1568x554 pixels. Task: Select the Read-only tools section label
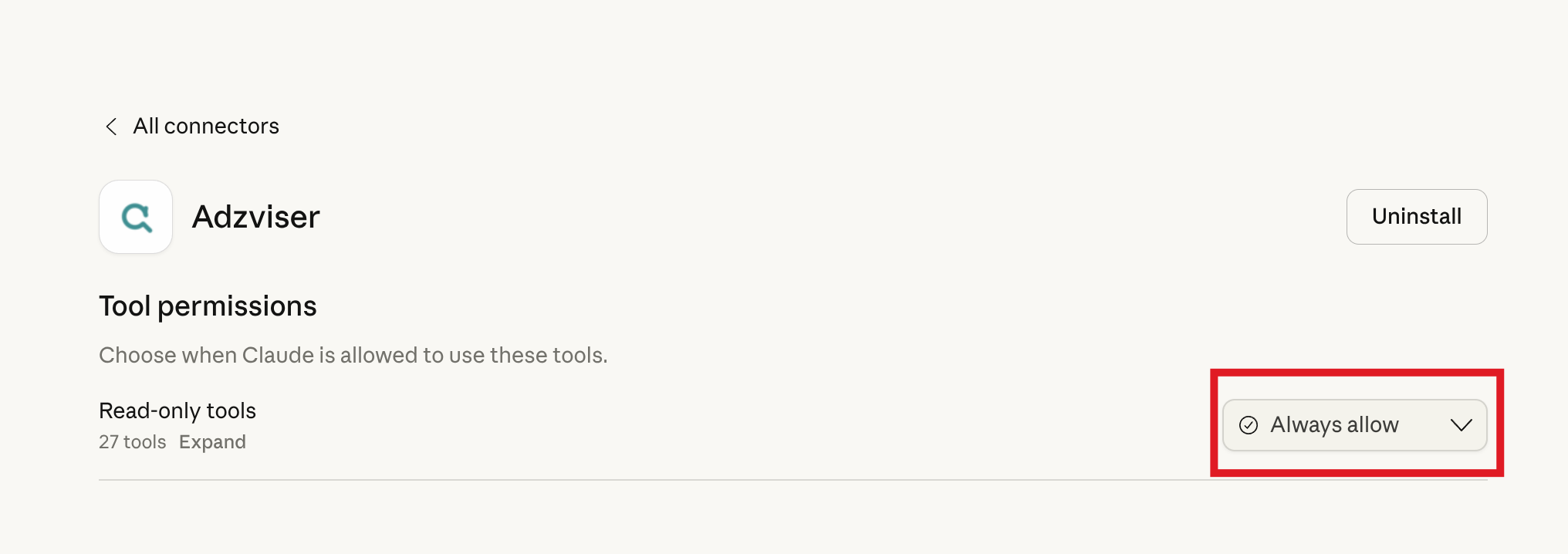(x=177, y=410)
